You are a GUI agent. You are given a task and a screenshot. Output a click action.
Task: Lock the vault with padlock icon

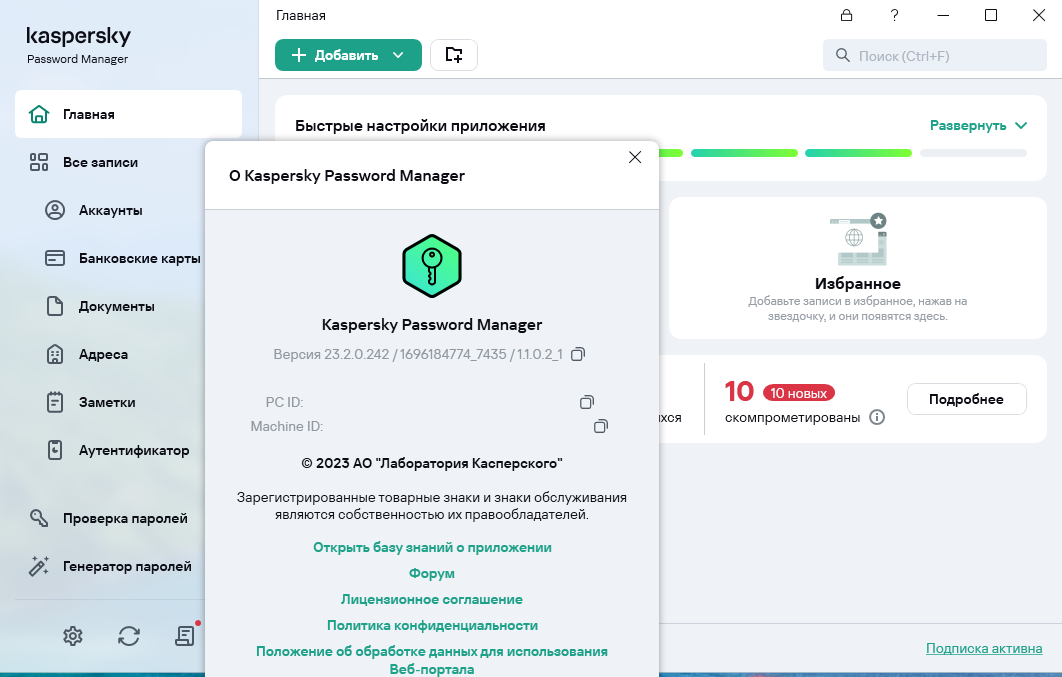846,16
